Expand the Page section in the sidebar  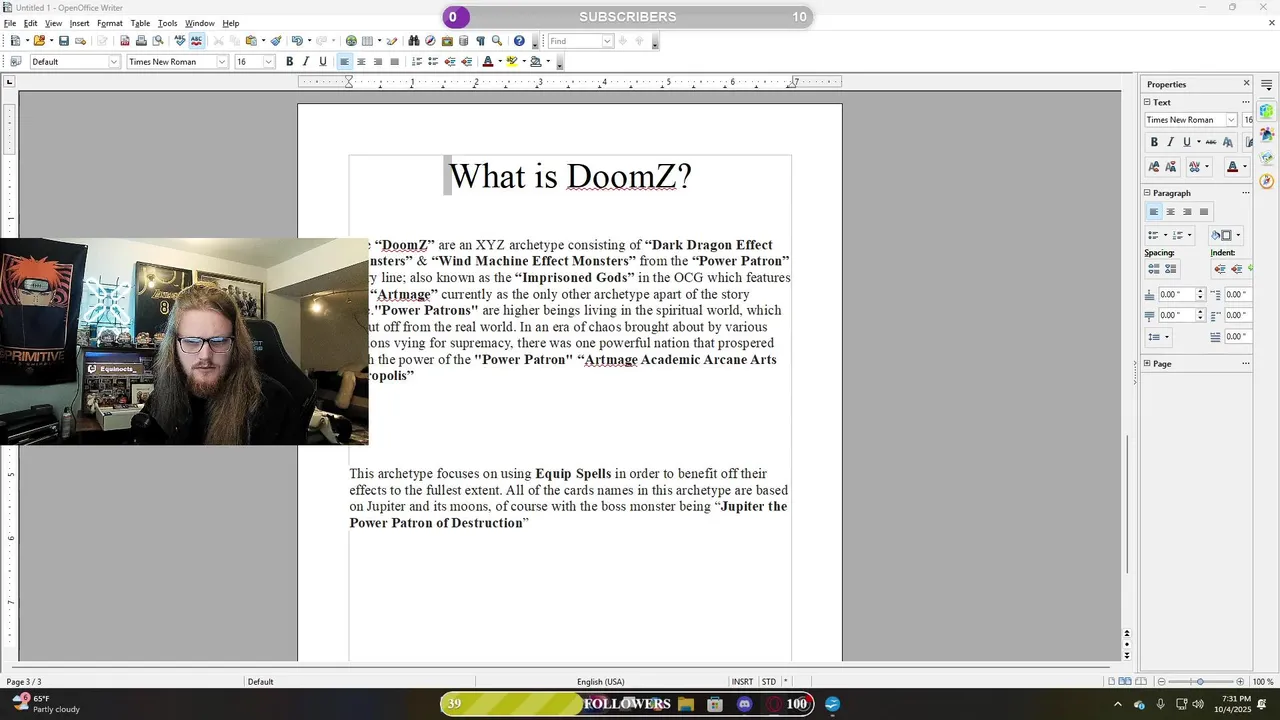click(1147, 363)
